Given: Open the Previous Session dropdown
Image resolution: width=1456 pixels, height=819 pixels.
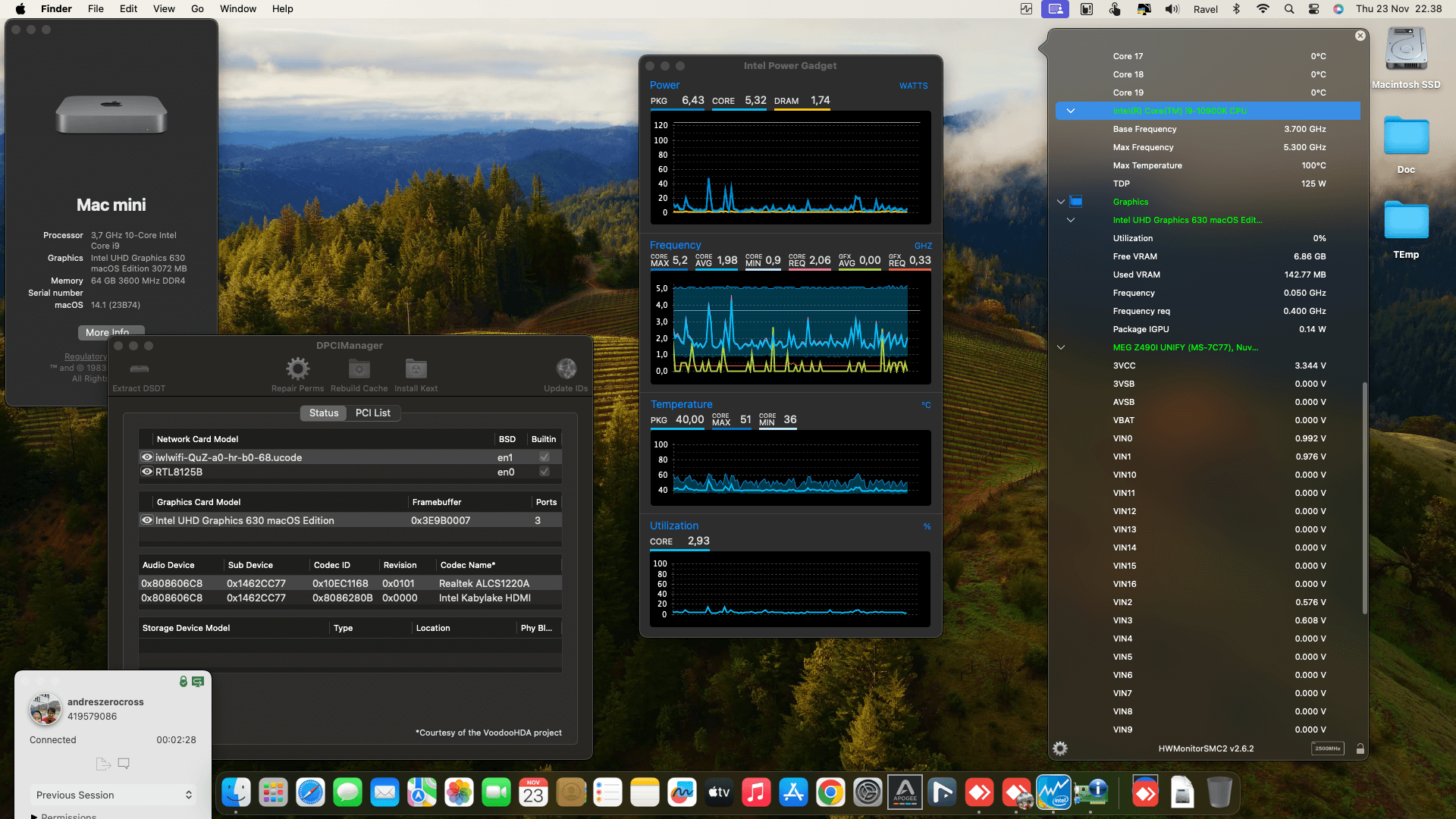Looking at the screenshot, I should click(x=113, y=795).
